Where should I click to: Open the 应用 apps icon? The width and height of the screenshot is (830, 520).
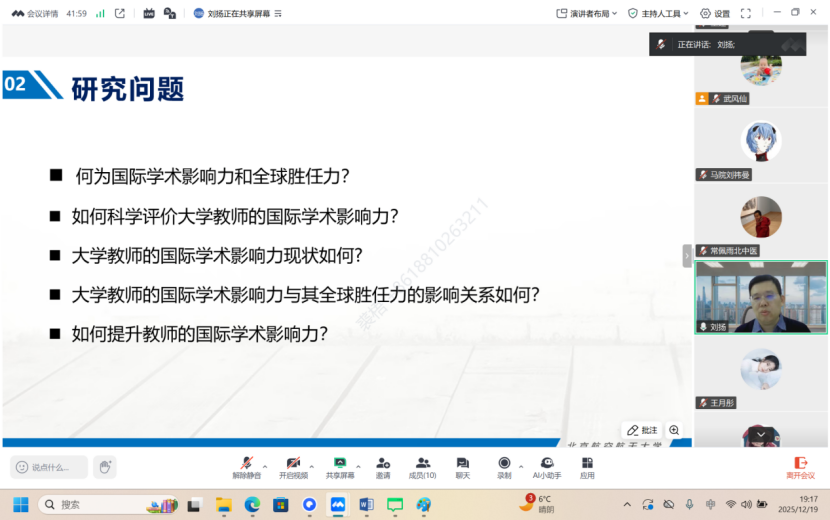(587, 466)
